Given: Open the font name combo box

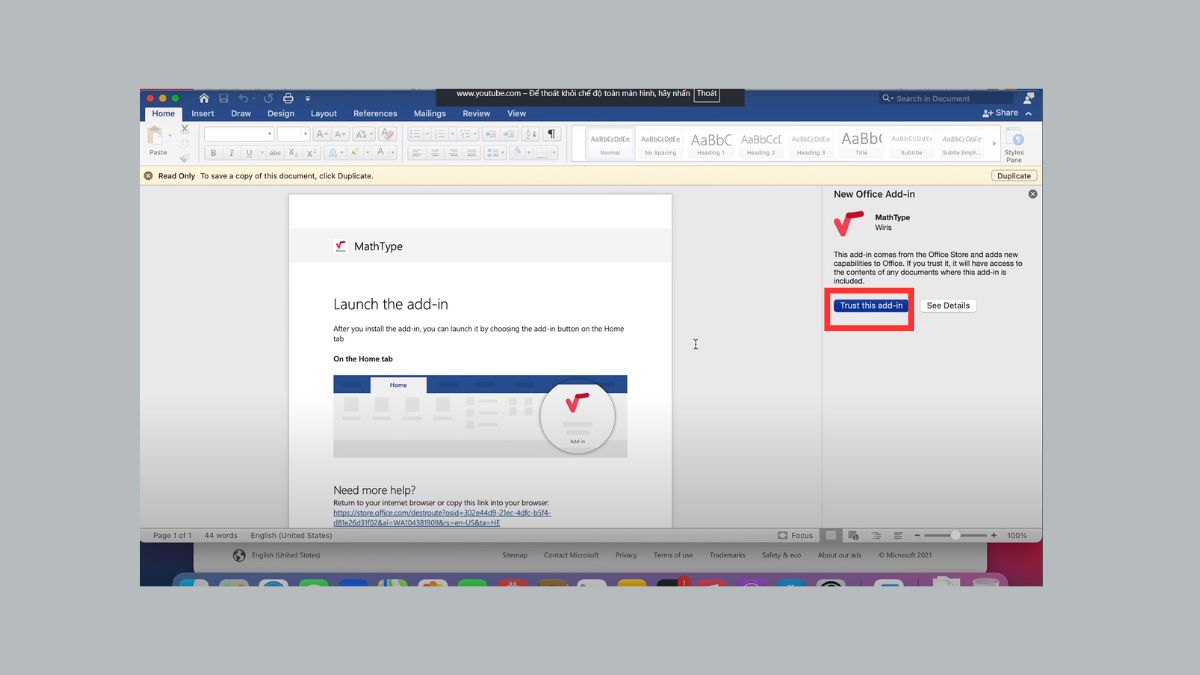Looking at the screenshot, I should click(x=239, y=134).
